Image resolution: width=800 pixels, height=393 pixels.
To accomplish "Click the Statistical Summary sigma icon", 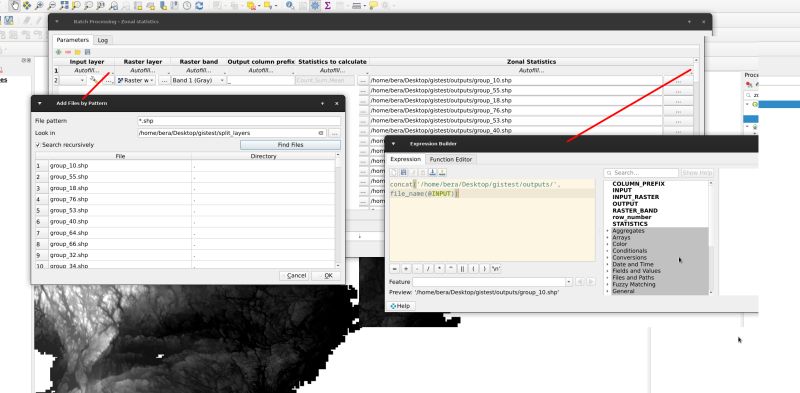I will pyautogui.click(x=328, y=6).
